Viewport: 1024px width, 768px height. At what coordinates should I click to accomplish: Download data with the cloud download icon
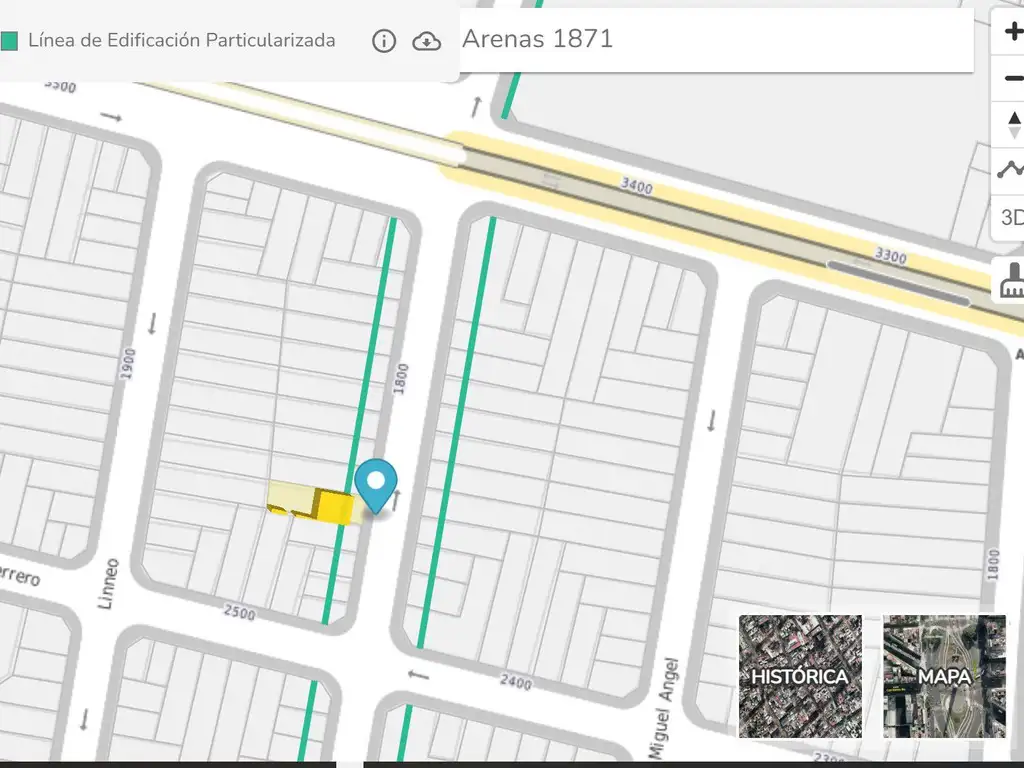click(426, 42)
